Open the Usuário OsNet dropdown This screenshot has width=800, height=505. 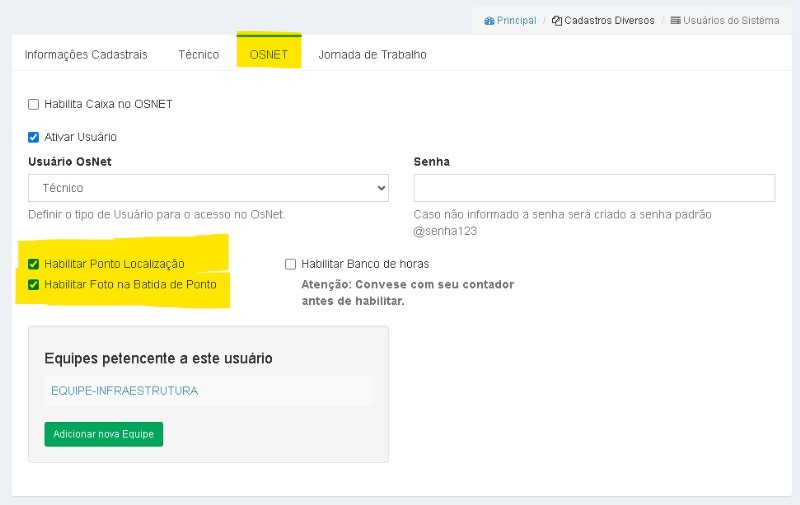[x=208, y=188]
